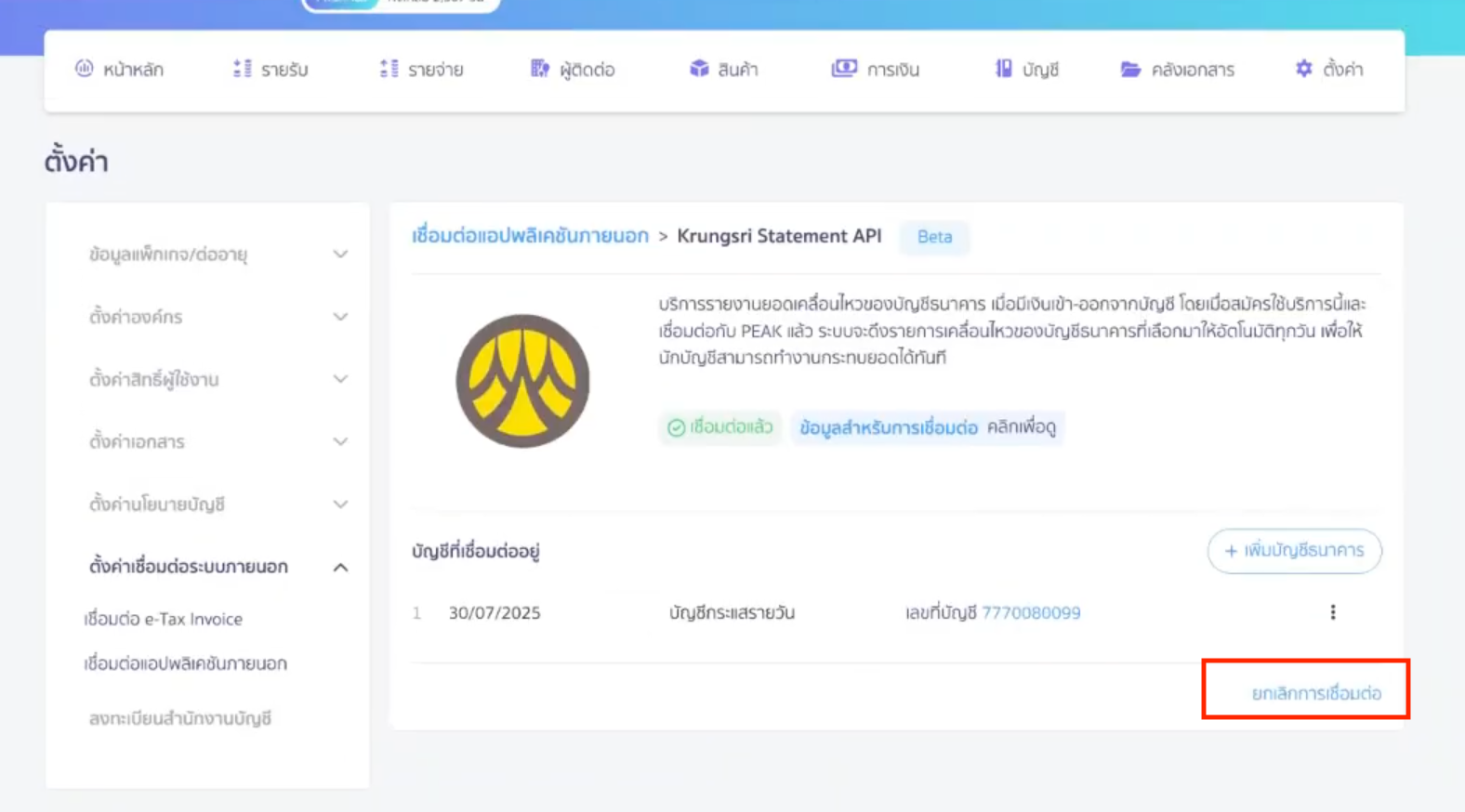1465x812 pixels.
Task: Click ยกเลิกการเชื่อมต่อ link
Action: 1316,693
